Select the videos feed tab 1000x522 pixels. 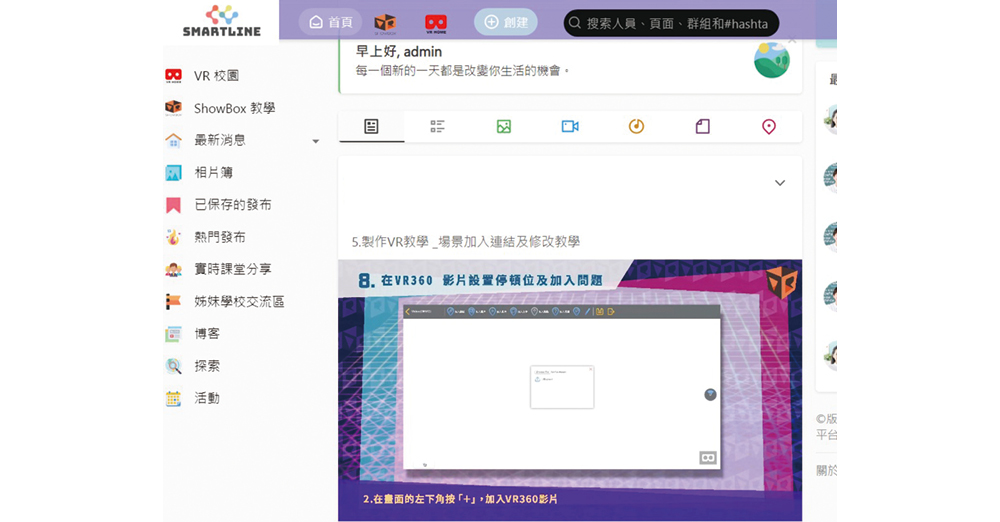pyautogui.click(x=570, y=126)
